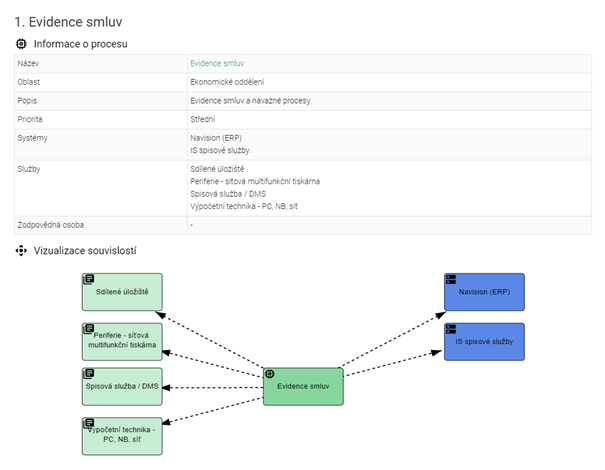605x470 pixels.
Task: Click the Popis label cell
Action: (101, 101)
